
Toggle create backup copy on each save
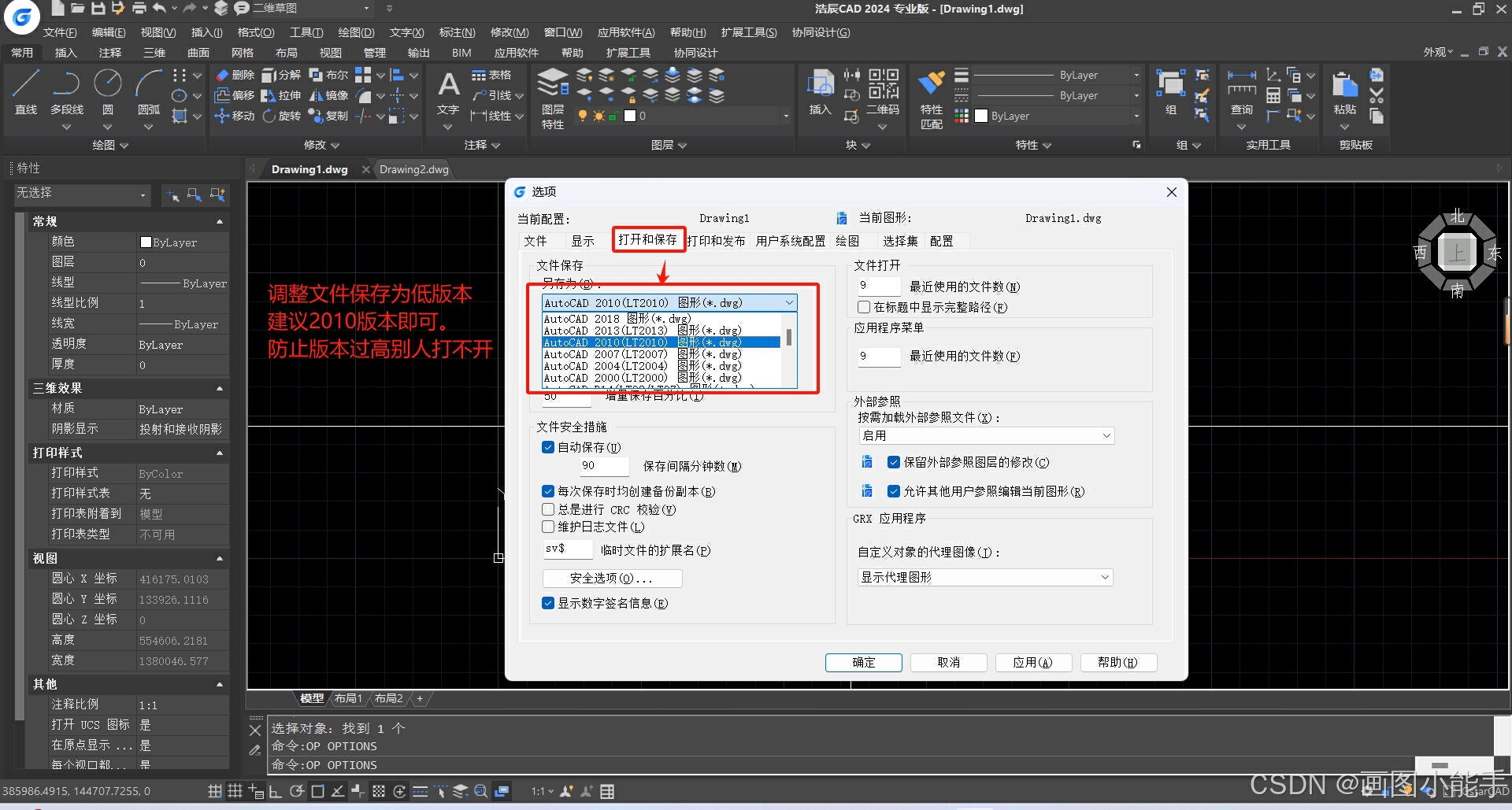[548, 491]
